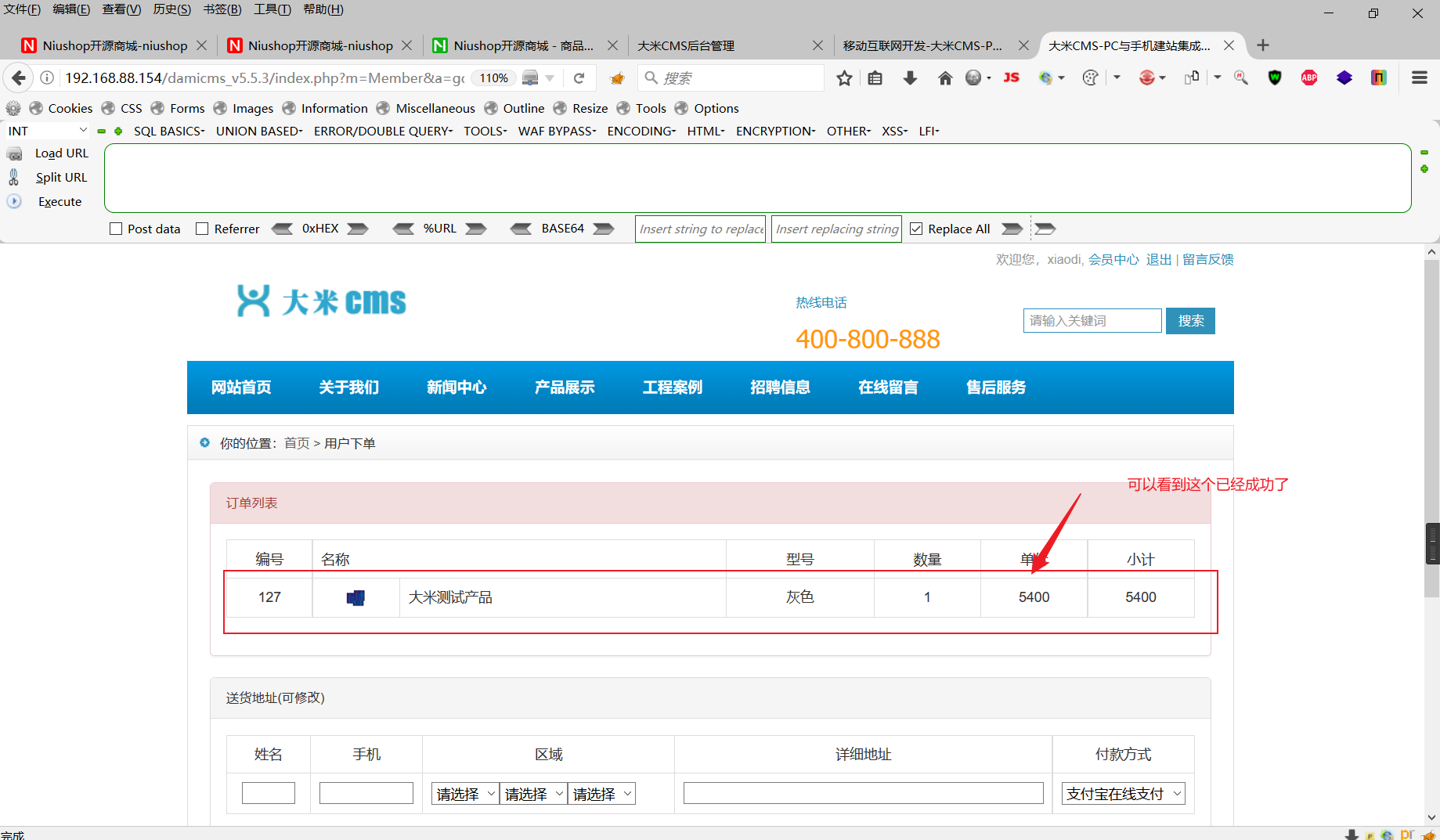Go to the browser home page icon
The width and height of the screenshot is (1440, 840).
[x=945, y=78]
